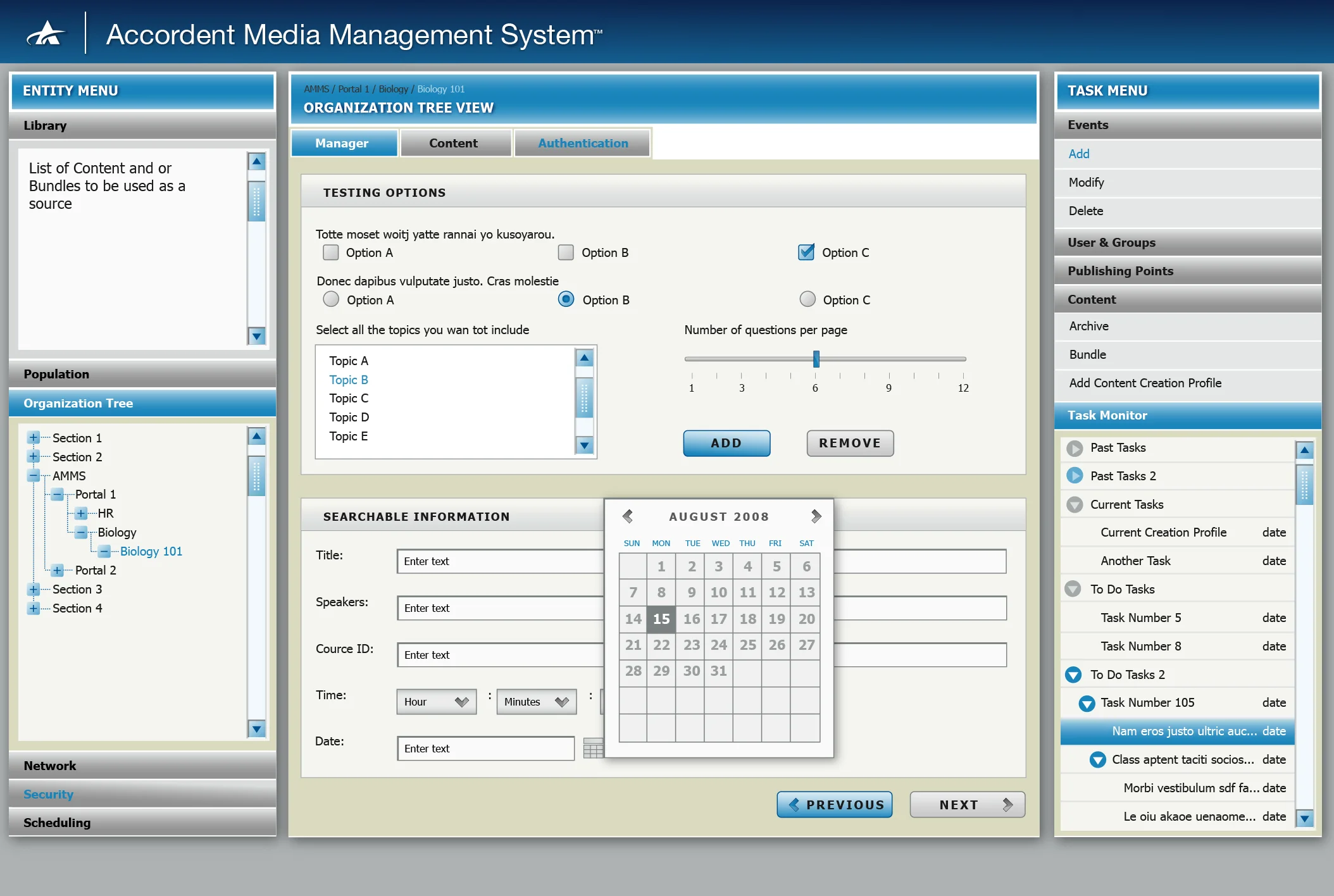Click the Task Monitor scrollbar thumb
This screenshot has height=896, width=1334.
[1304, 485]
